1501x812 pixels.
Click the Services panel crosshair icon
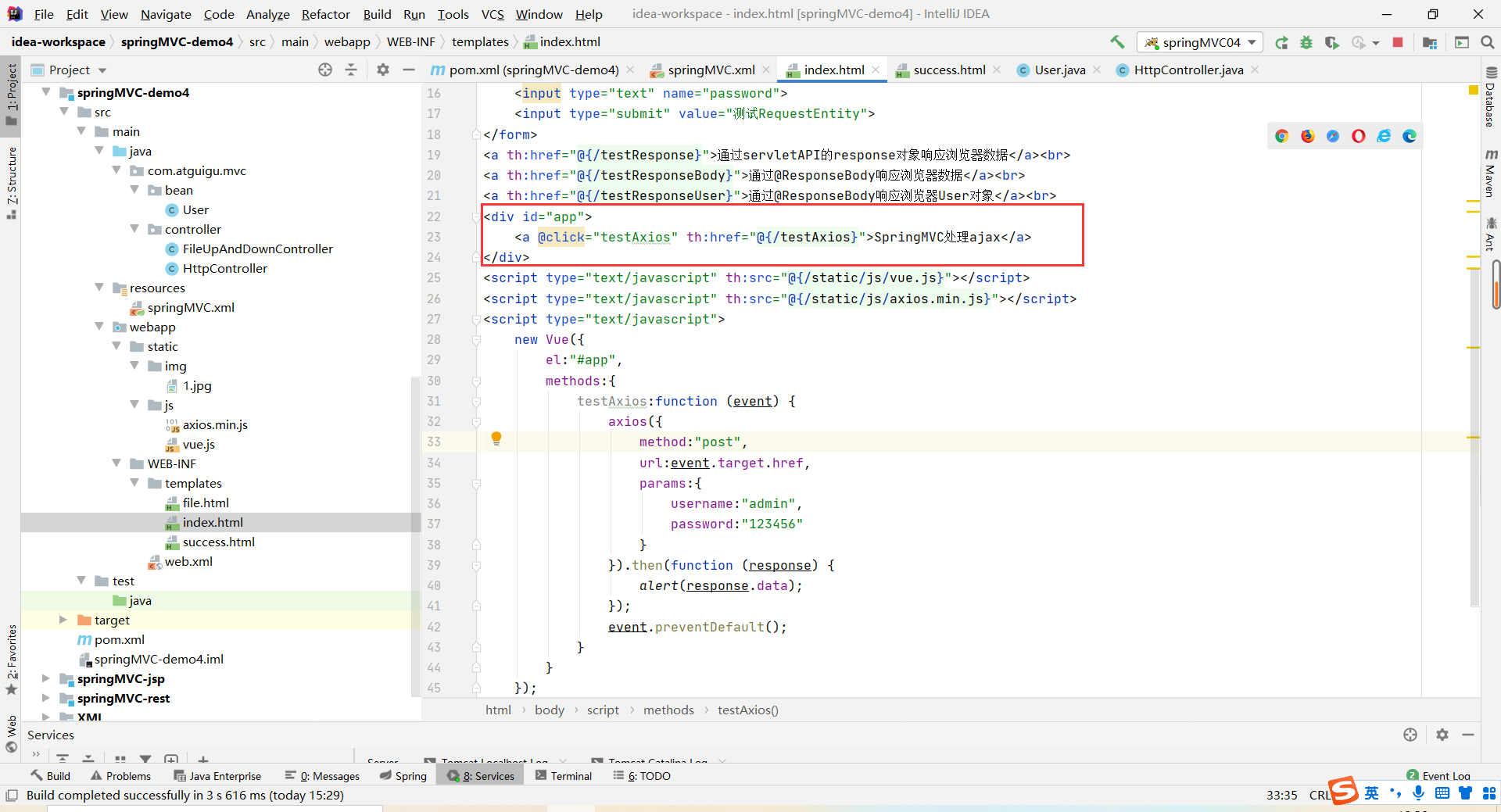click(1410, 735)
